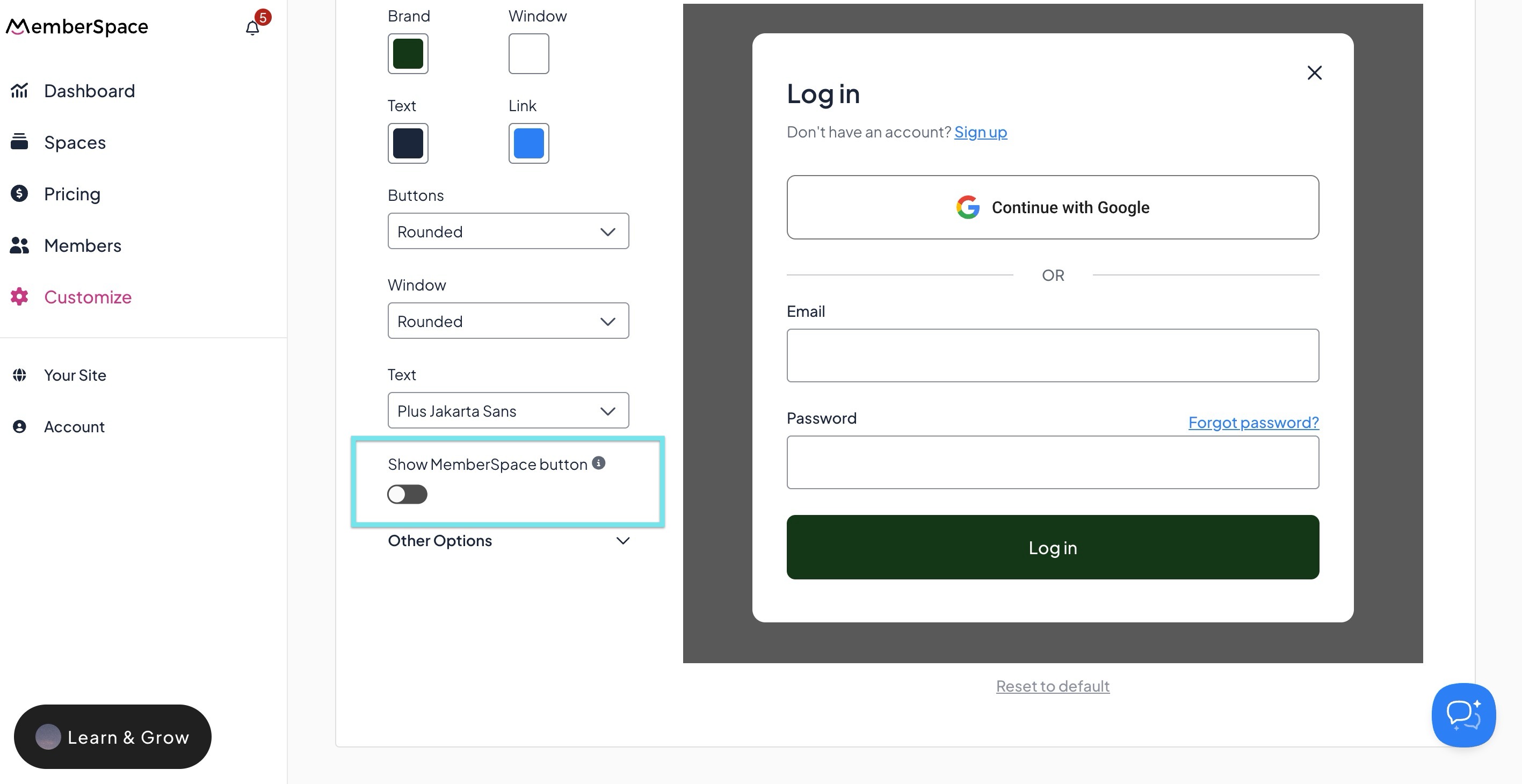This screenshot has width=1522, height=784.
Task: Click the Members people icon
Action: click(19, 245)
